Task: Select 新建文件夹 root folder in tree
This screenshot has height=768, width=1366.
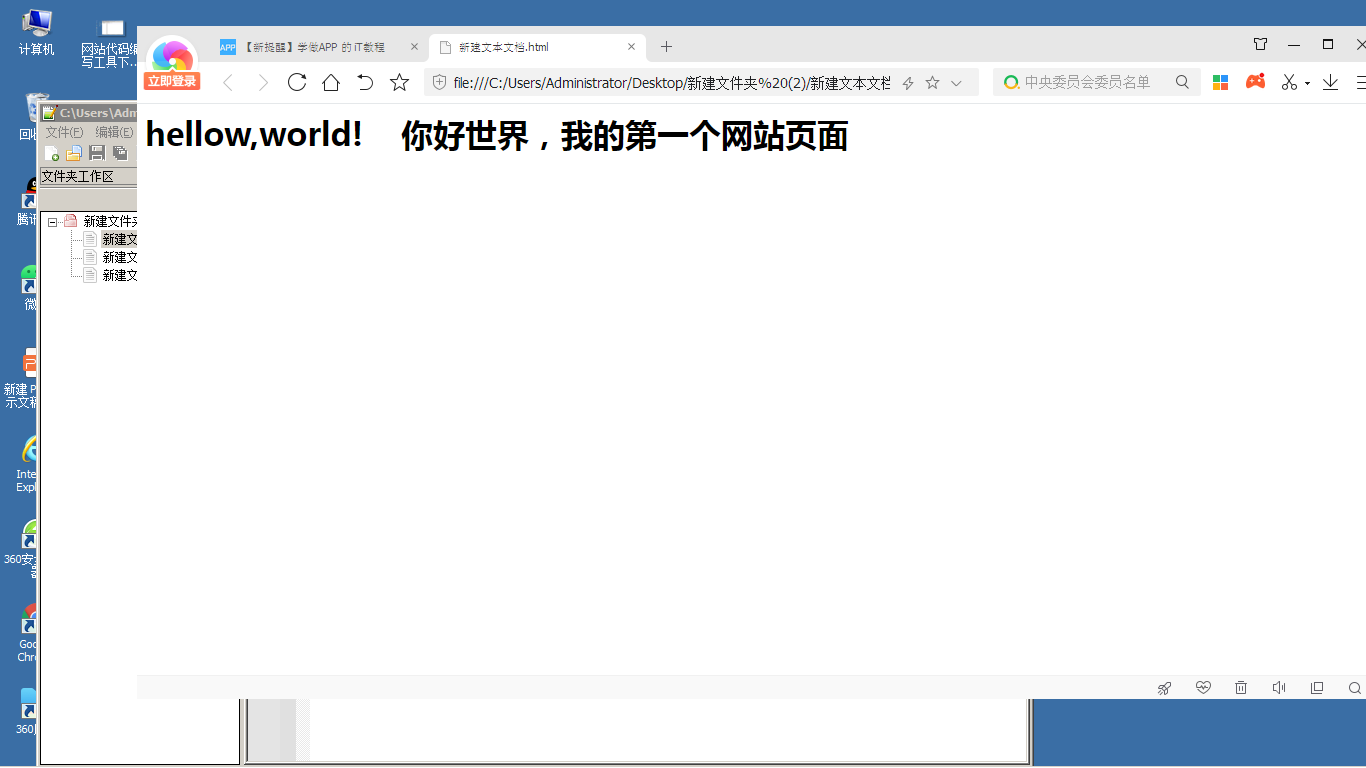Action: tap(110, 221)
